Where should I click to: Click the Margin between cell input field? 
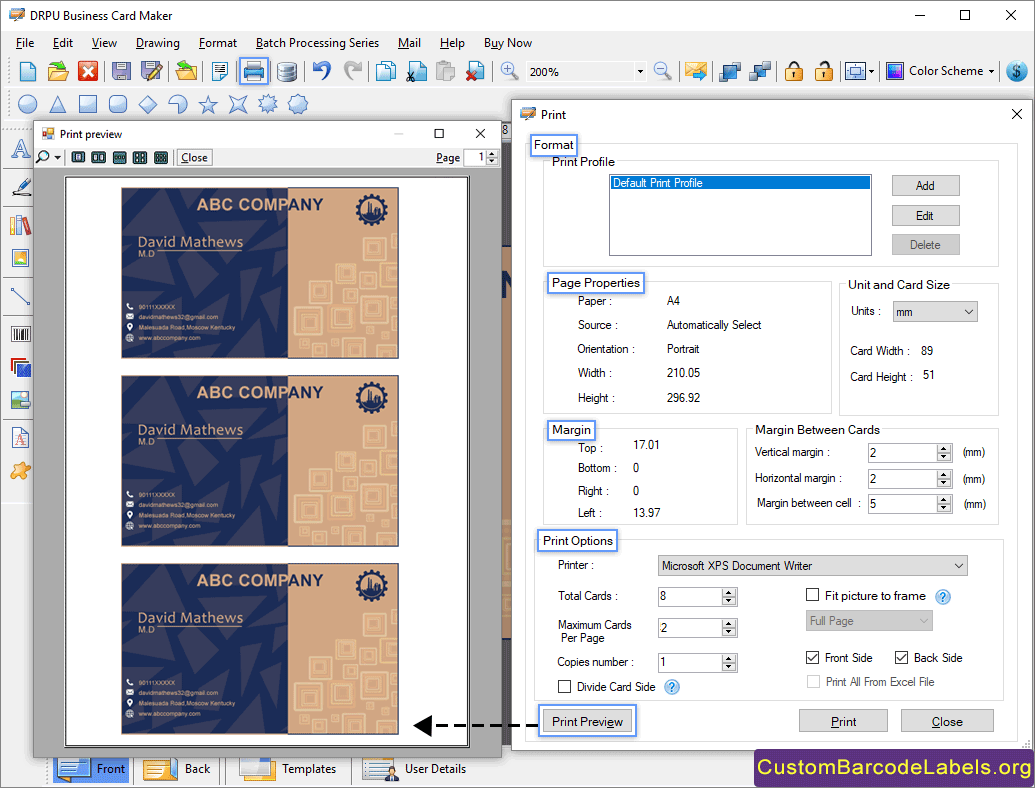point(902,504)
